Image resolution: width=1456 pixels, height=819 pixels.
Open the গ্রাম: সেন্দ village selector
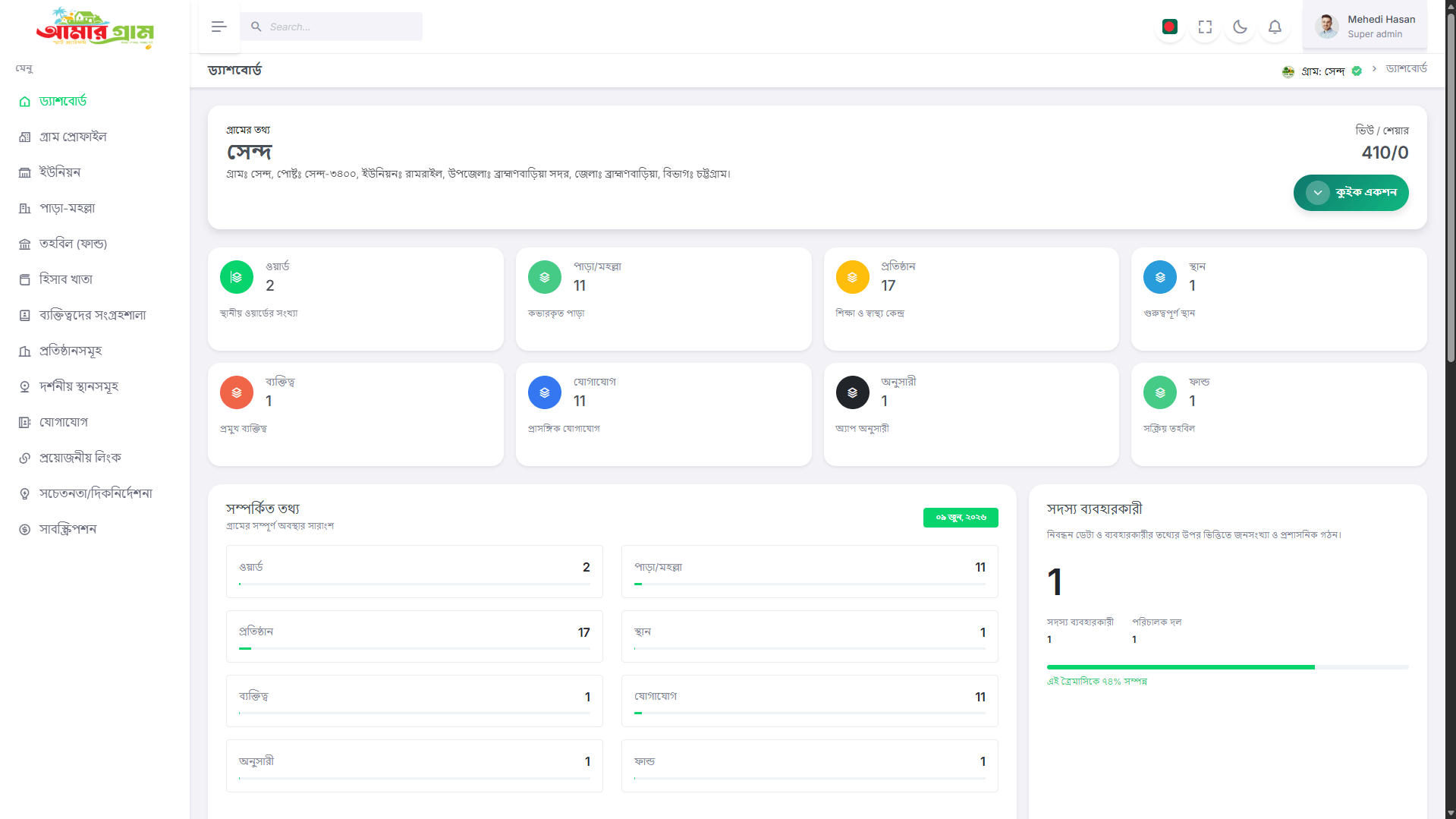1322,71
